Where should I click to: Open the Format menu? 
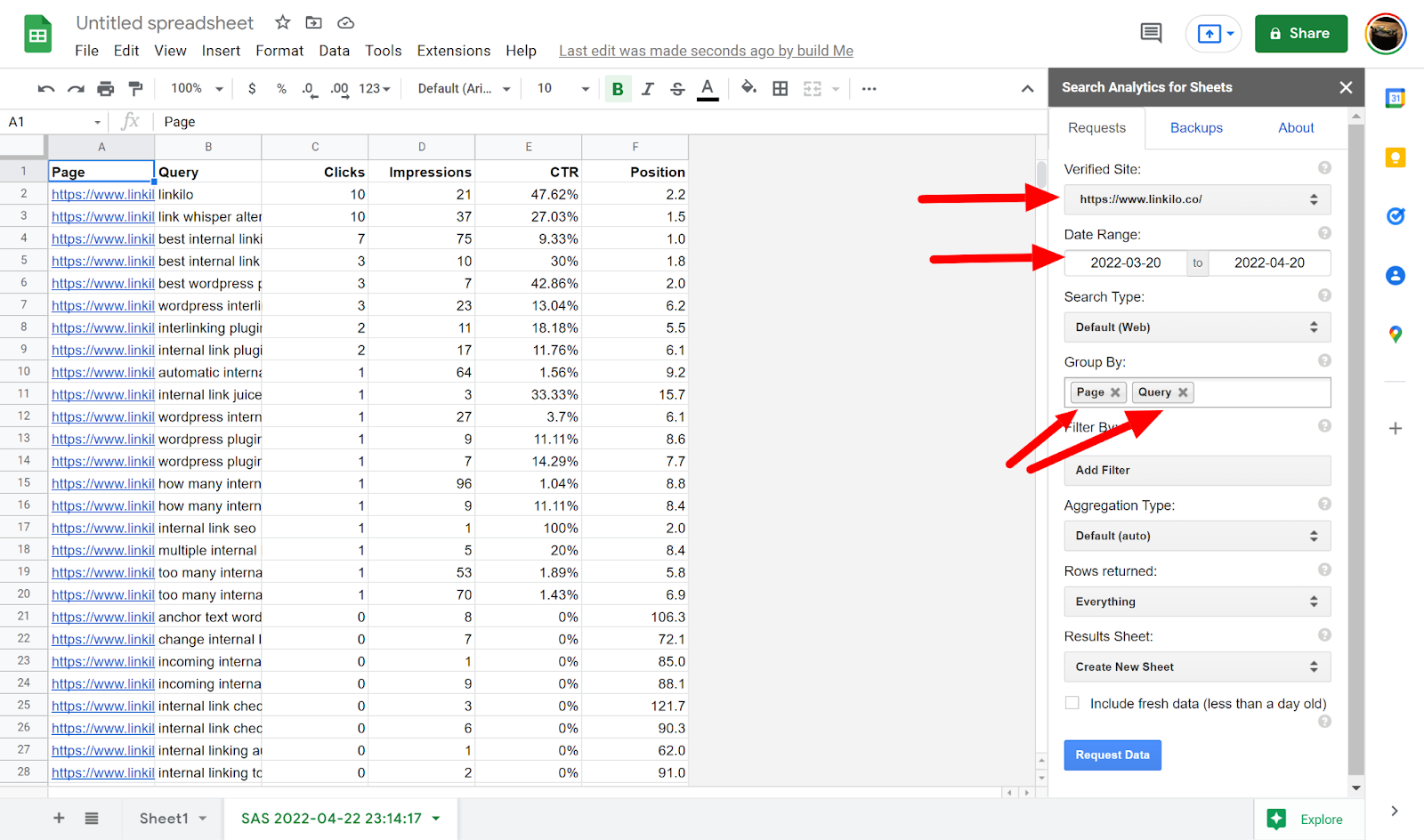(279, 51)
